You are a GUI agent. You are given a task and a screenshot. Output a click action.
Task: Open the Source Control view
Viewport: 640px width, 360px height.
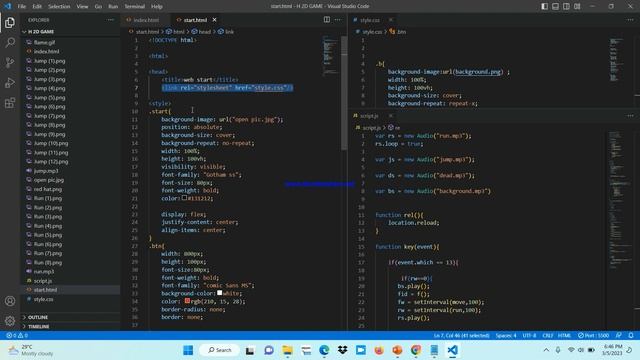[x=10, y=62]
